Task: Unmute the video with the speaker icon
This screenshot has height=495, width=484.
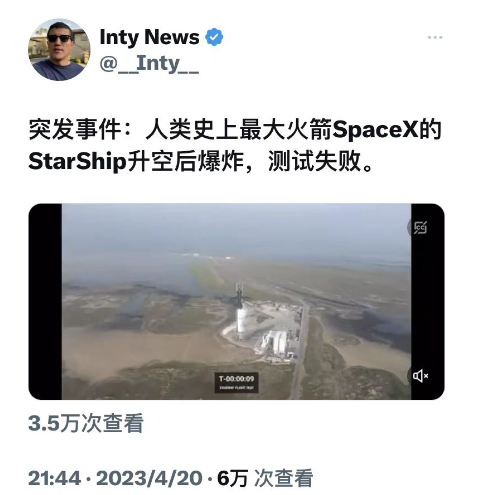Action: [420, 376]
